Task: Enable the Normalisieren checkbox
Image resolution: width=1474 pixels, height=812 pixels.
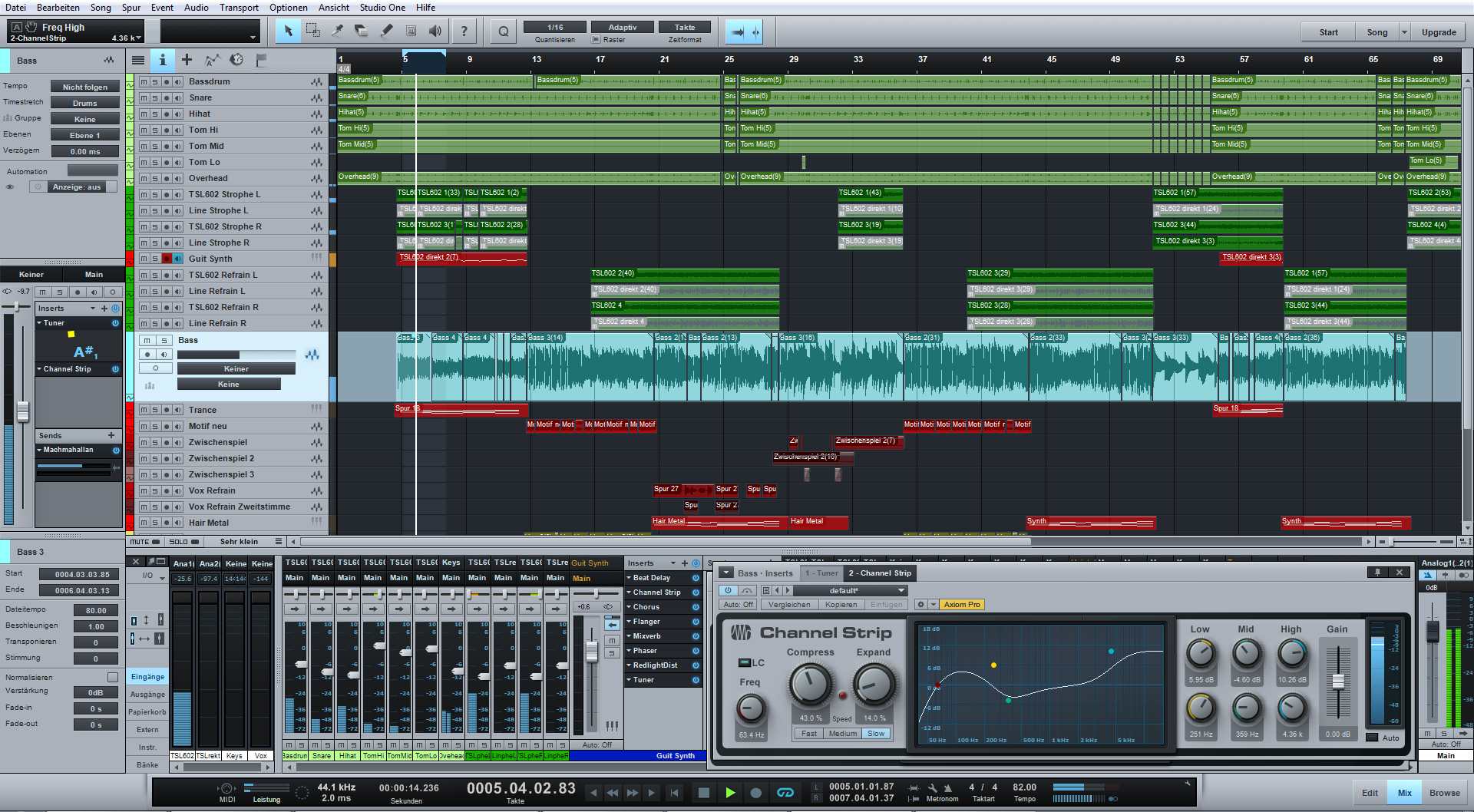Action: click(x=113, y=678)
